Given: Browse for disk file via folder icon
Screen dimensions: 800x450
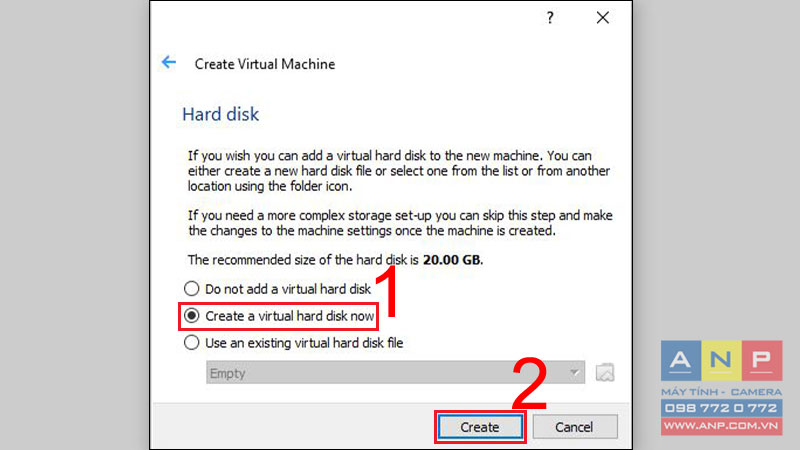Looking at the screenshot, I should point(605,372).
